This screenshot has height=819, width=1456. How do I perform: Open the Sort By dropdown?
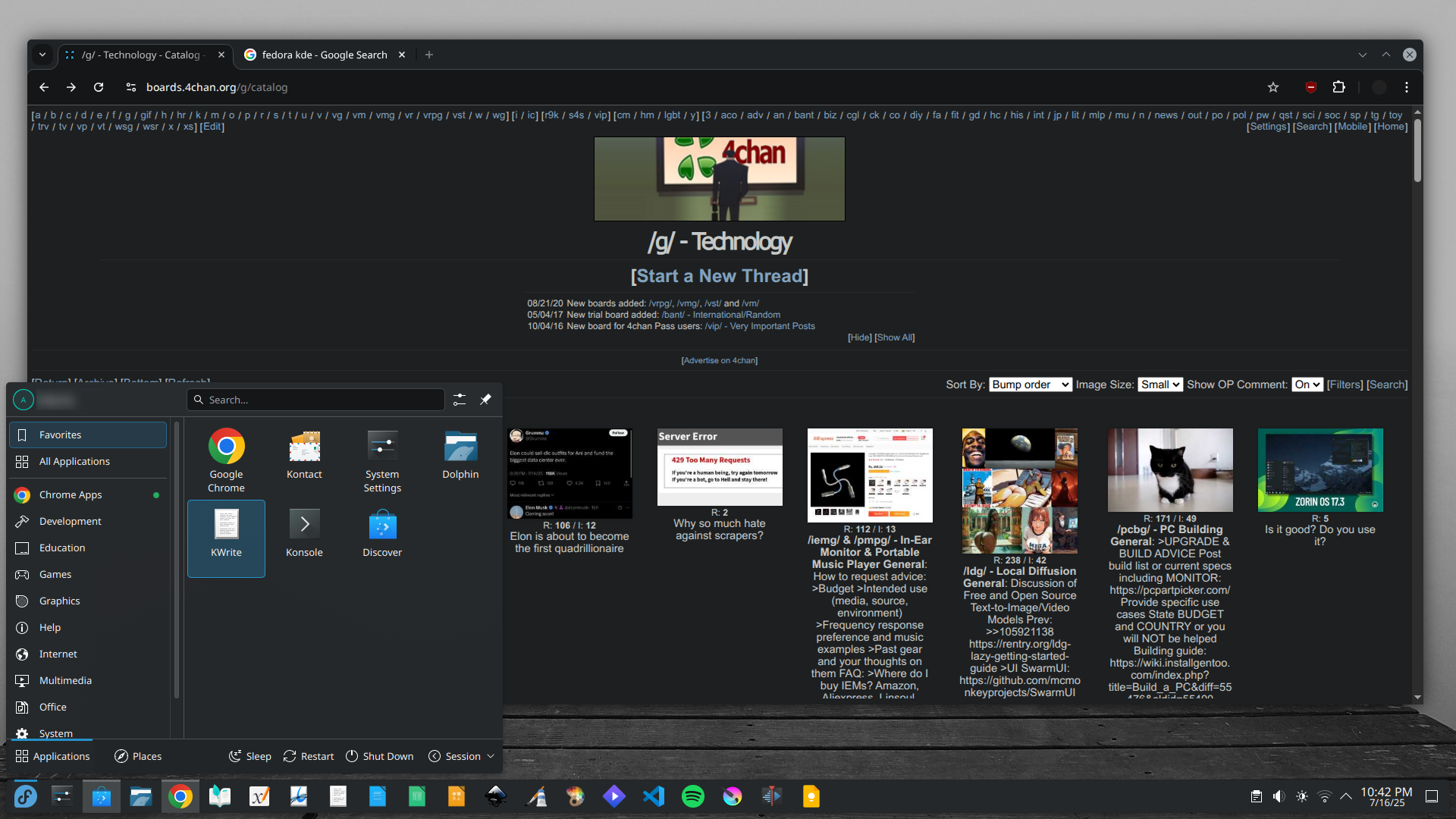(1031, 385)
